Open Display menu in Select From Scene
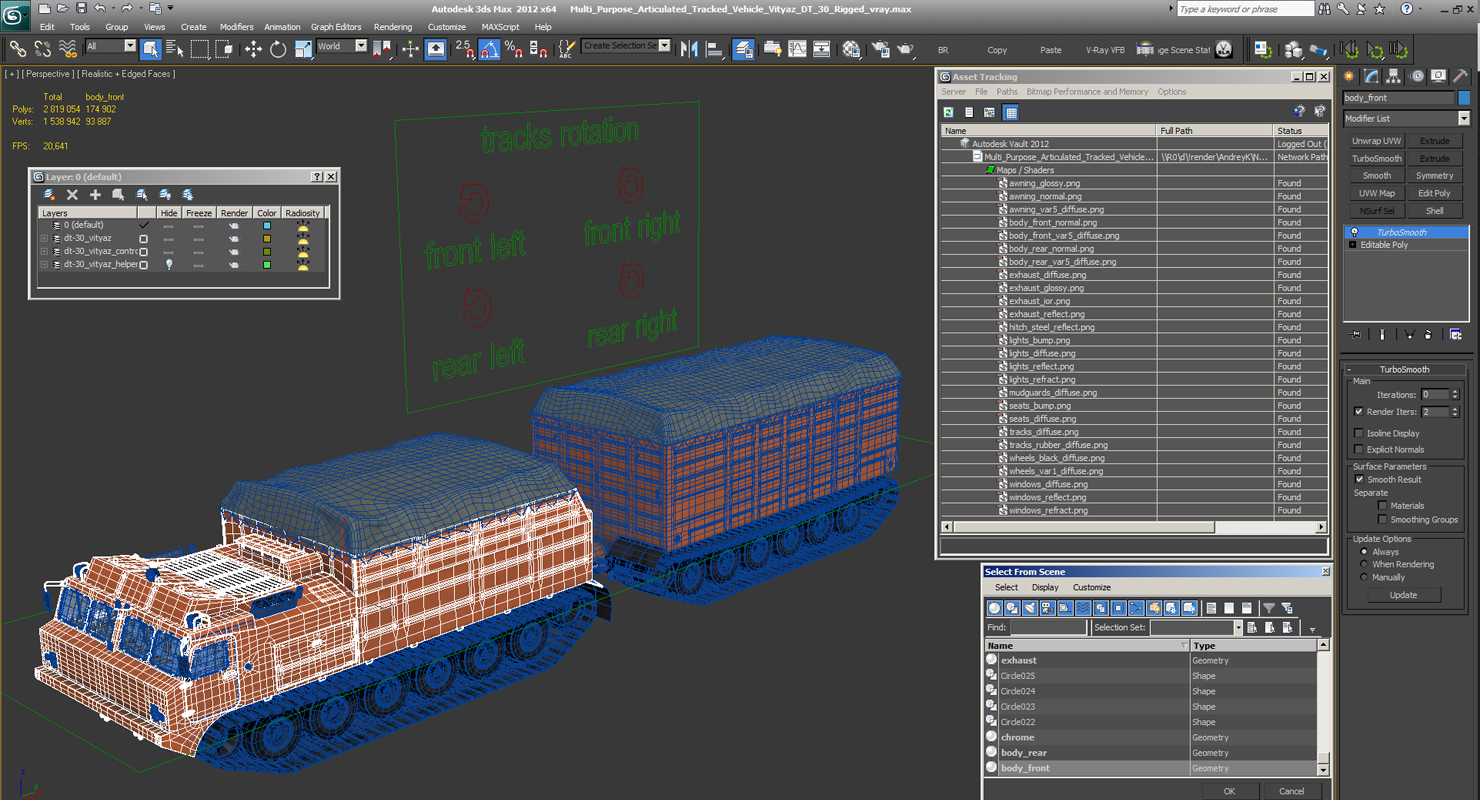 pyautogui.click(x=1045, y=587)
